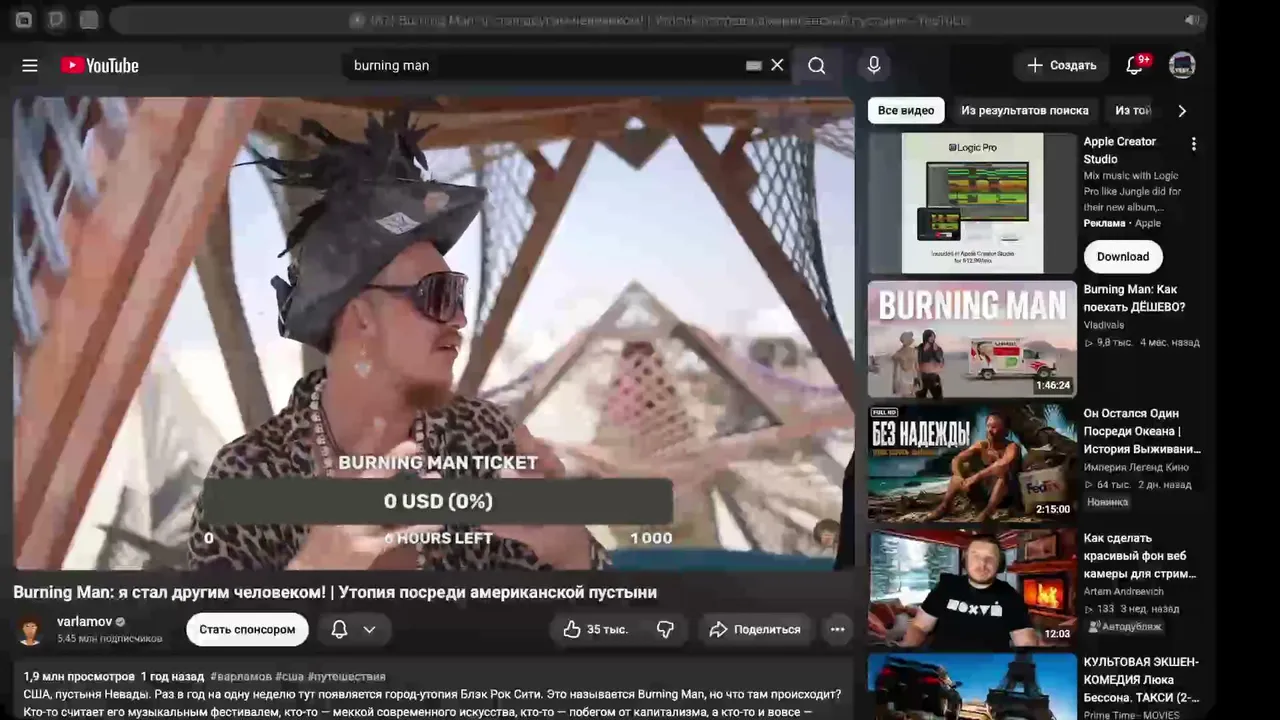This screenshot has height=720, width=1280.
Task: Open the Apple Creator Studio ad title
Action: point(1120,150)
